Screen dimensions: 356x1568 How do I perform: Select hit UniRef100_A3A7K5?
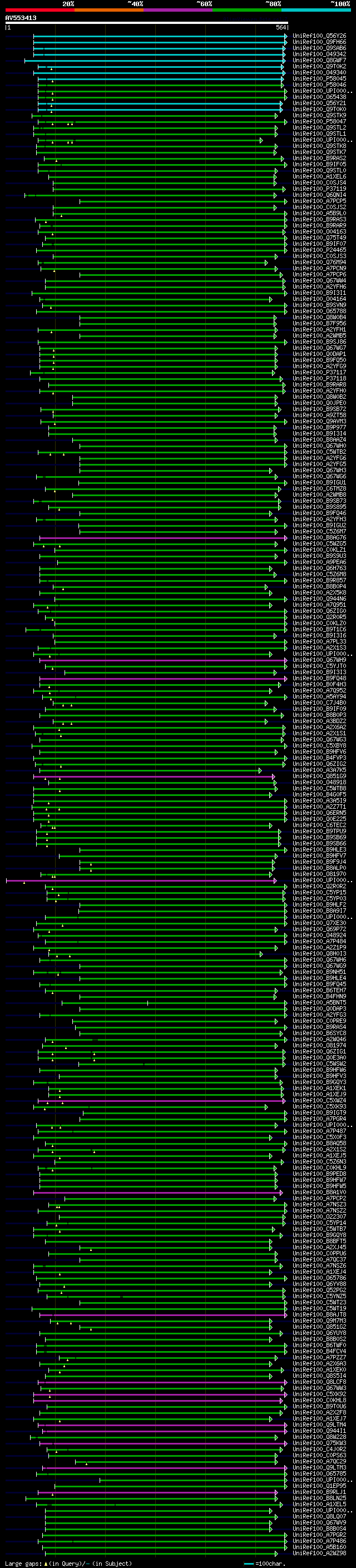319,770
